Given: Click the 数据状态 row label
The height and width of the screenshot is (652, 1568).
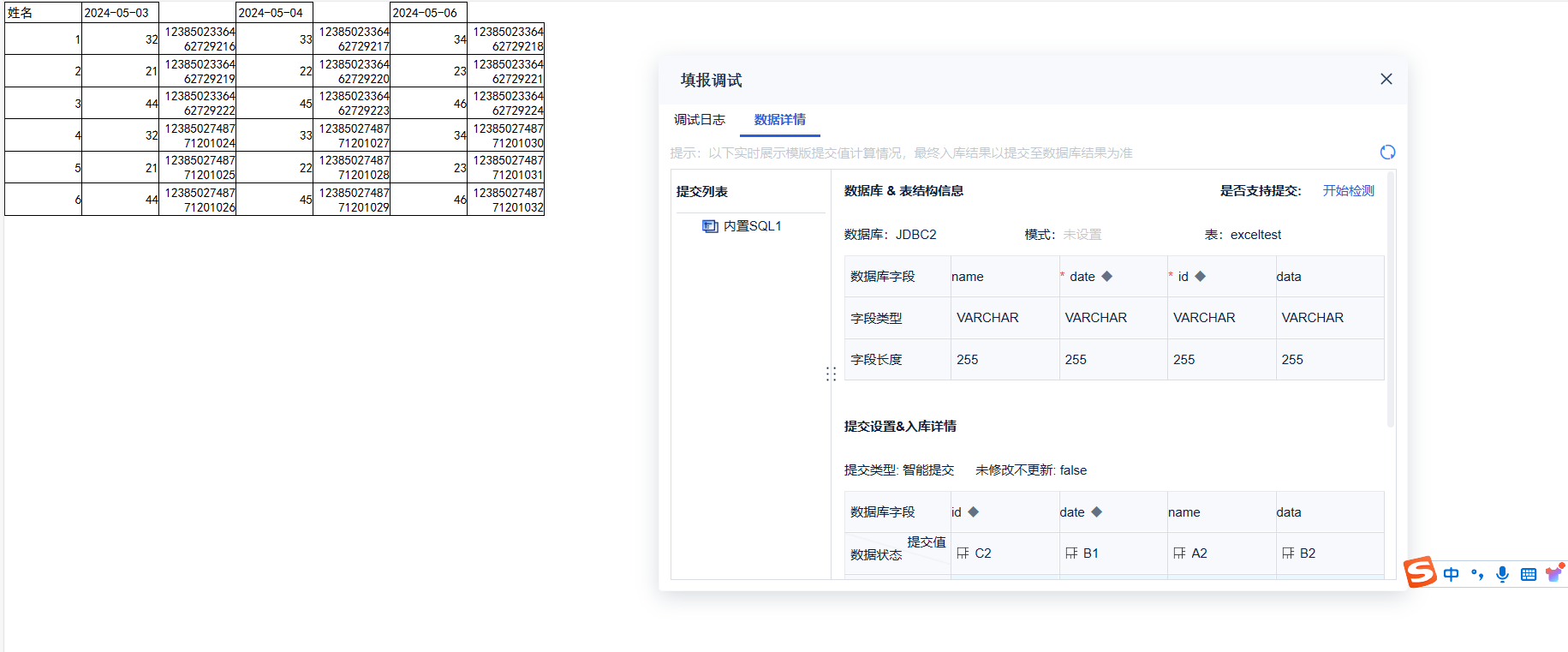Looking at the screenshot, I should coord(875,555).
